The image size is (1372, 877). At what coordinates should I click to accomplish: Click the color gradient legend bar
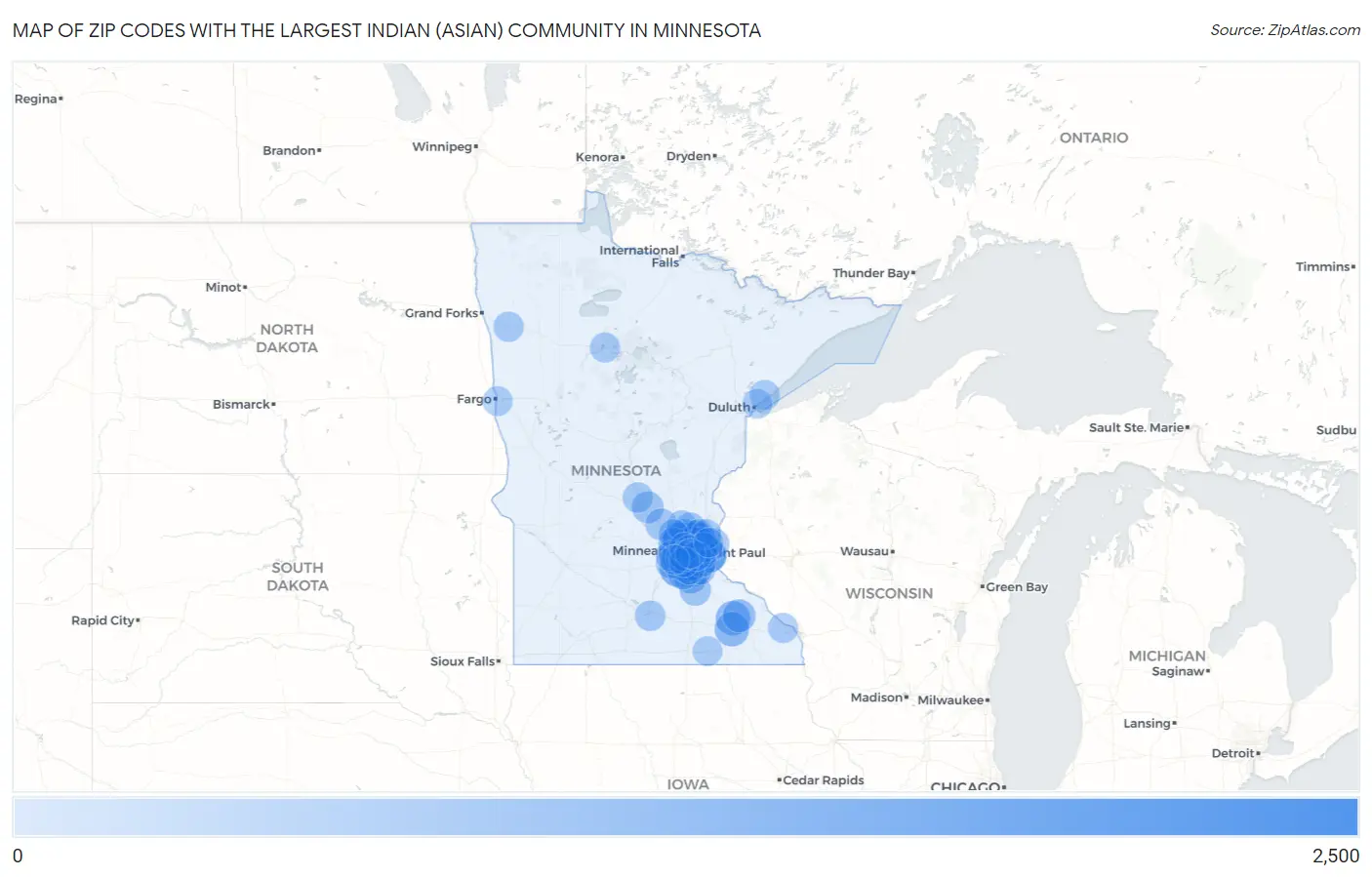click(686, 817)
